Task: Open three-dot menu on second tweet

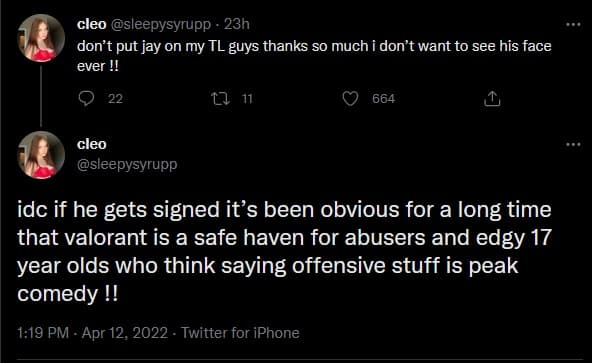Action: 573,144
